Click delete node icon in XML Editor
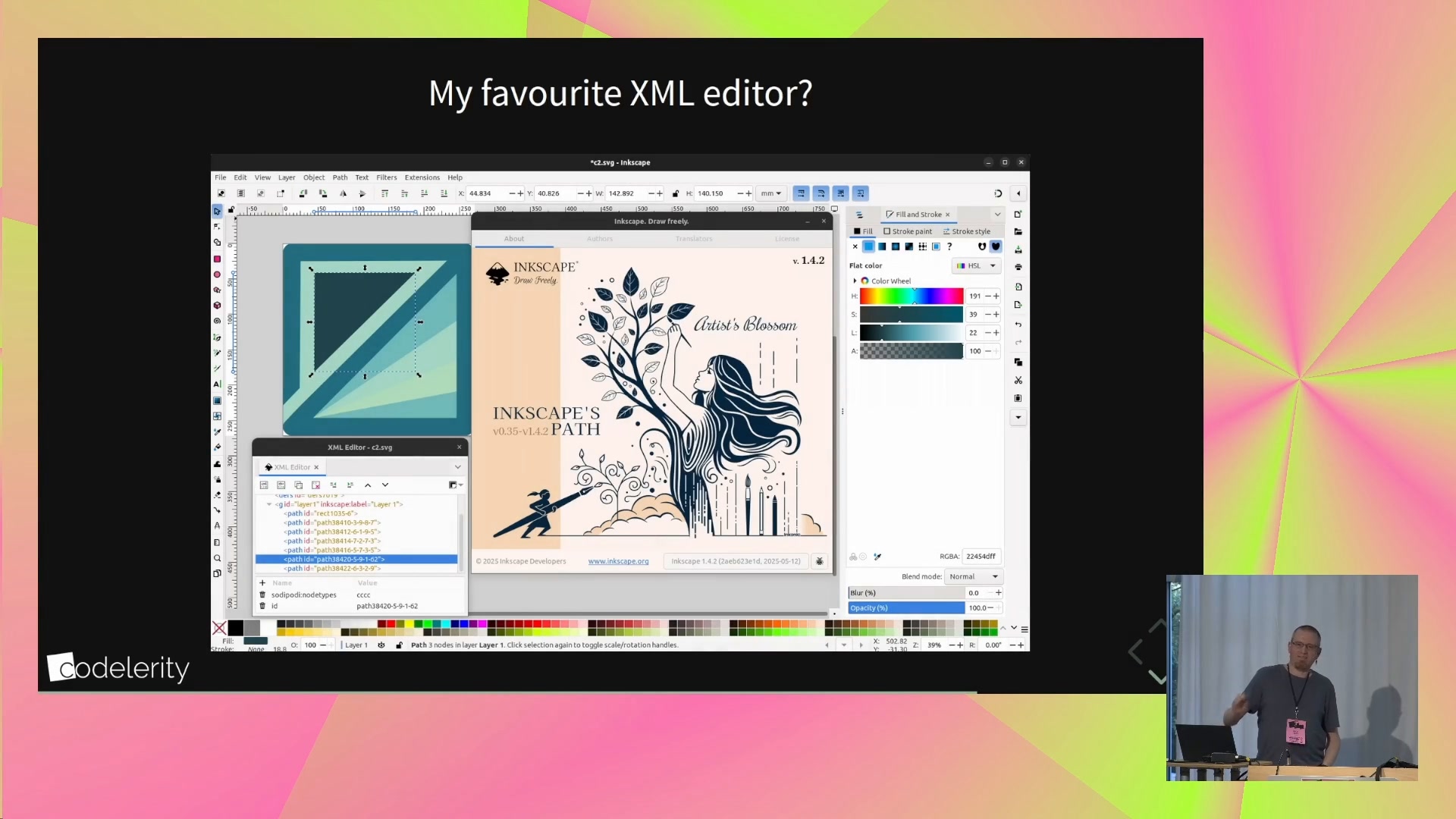Screen dimensions: 1456x819 tap(315, 485)
